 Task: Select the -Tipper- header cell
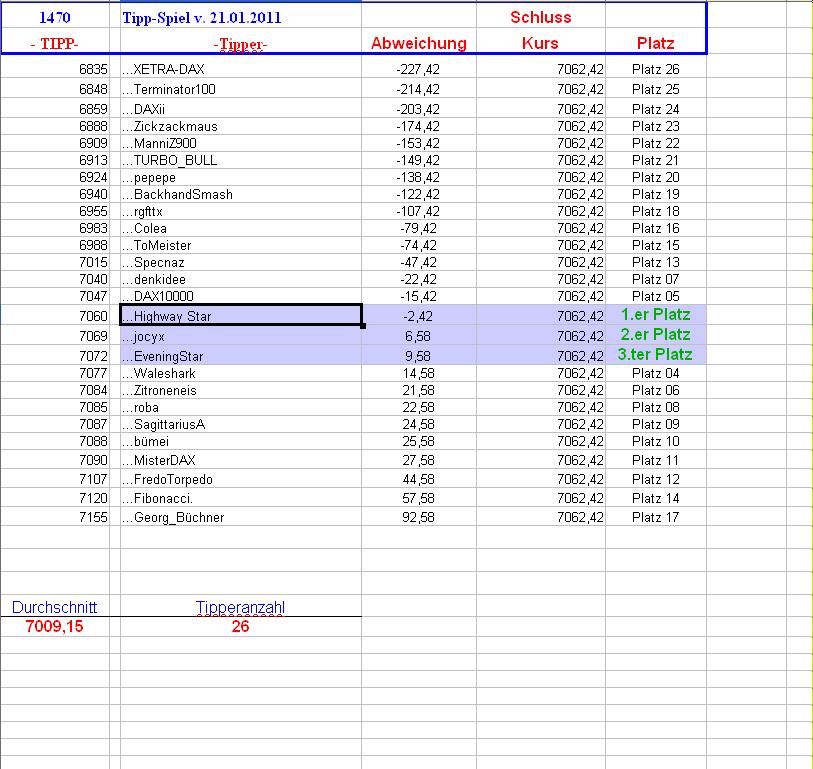tap(241, 44)
